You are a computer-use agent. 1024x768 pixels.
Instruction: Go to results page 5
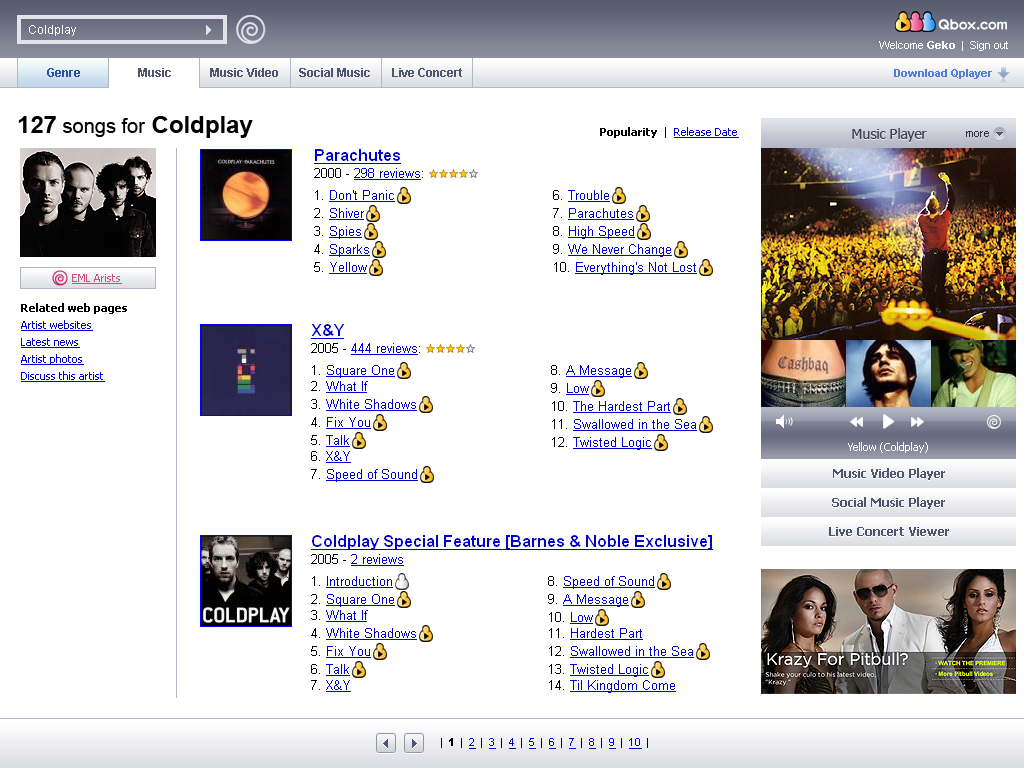(532, 743)
